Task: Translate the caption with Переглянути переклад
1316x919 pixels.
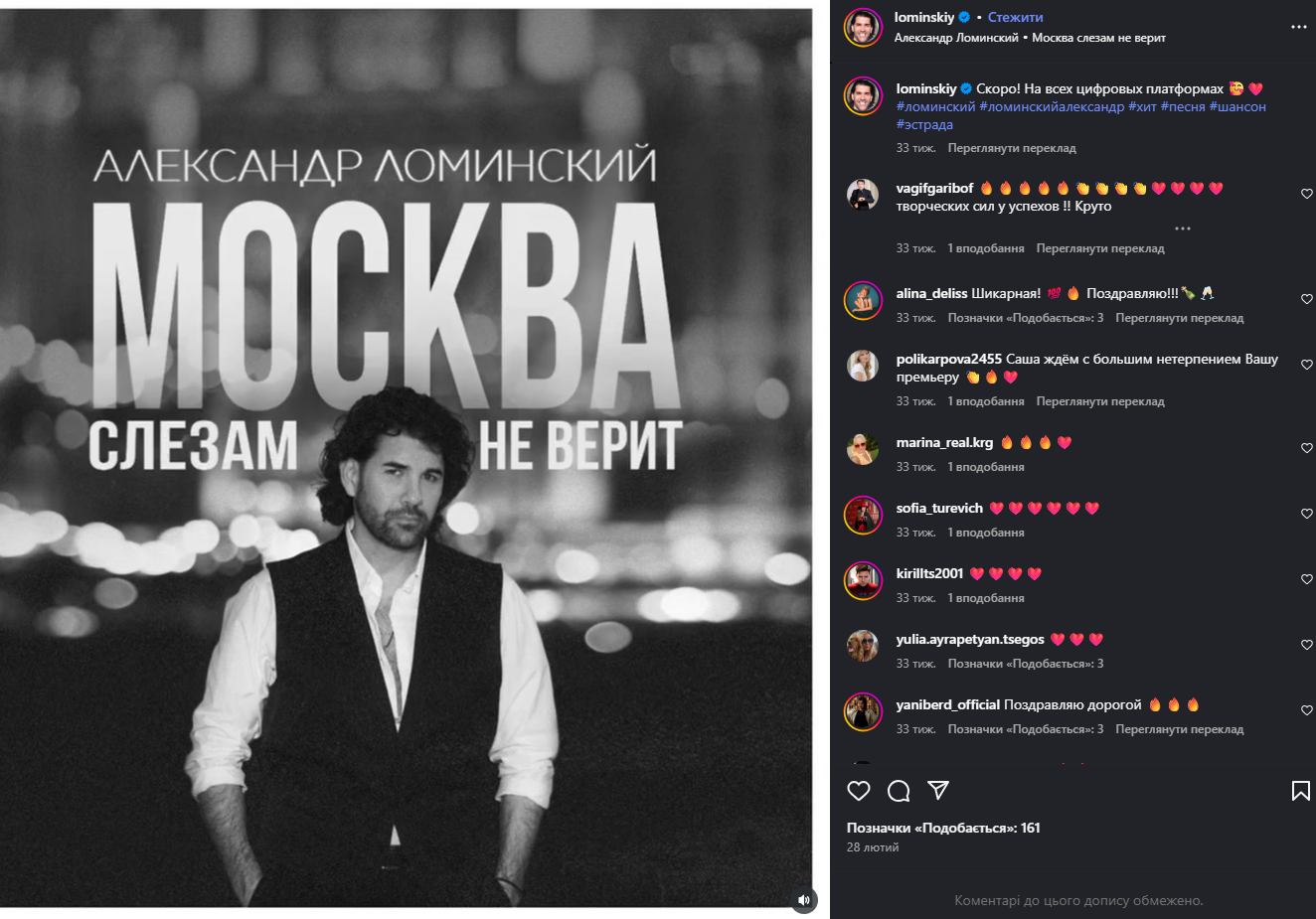Action: click(1012, 148)
